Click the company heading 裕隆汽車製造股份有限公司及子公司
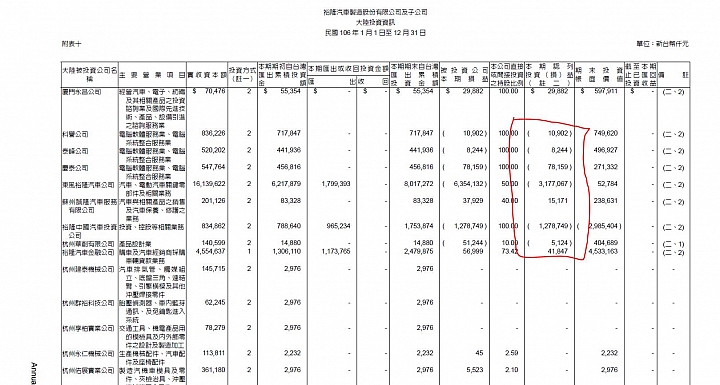This screenshot has height=385, width=720. (375, 12)
